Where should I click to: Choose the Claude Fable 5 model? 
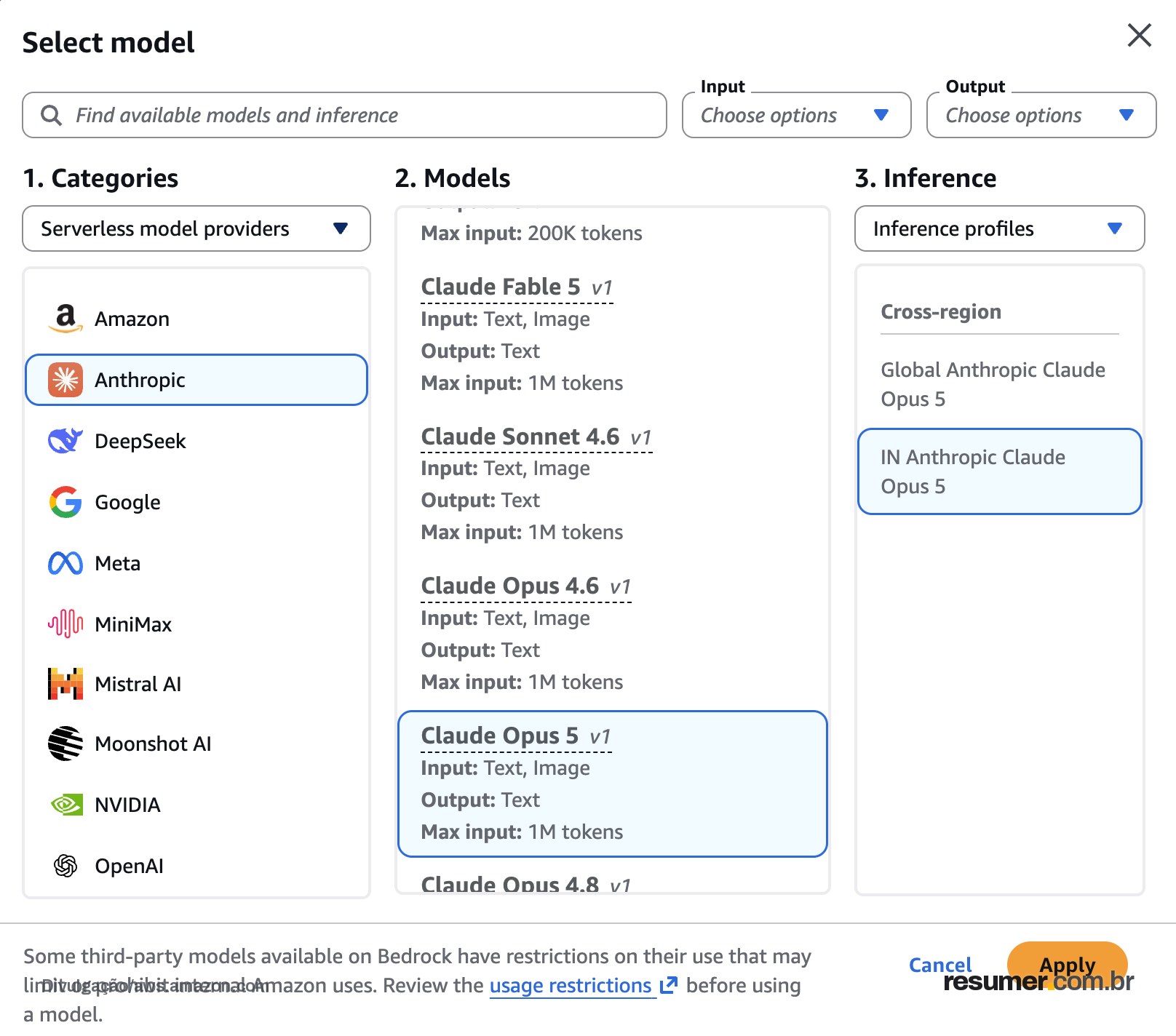613,335
